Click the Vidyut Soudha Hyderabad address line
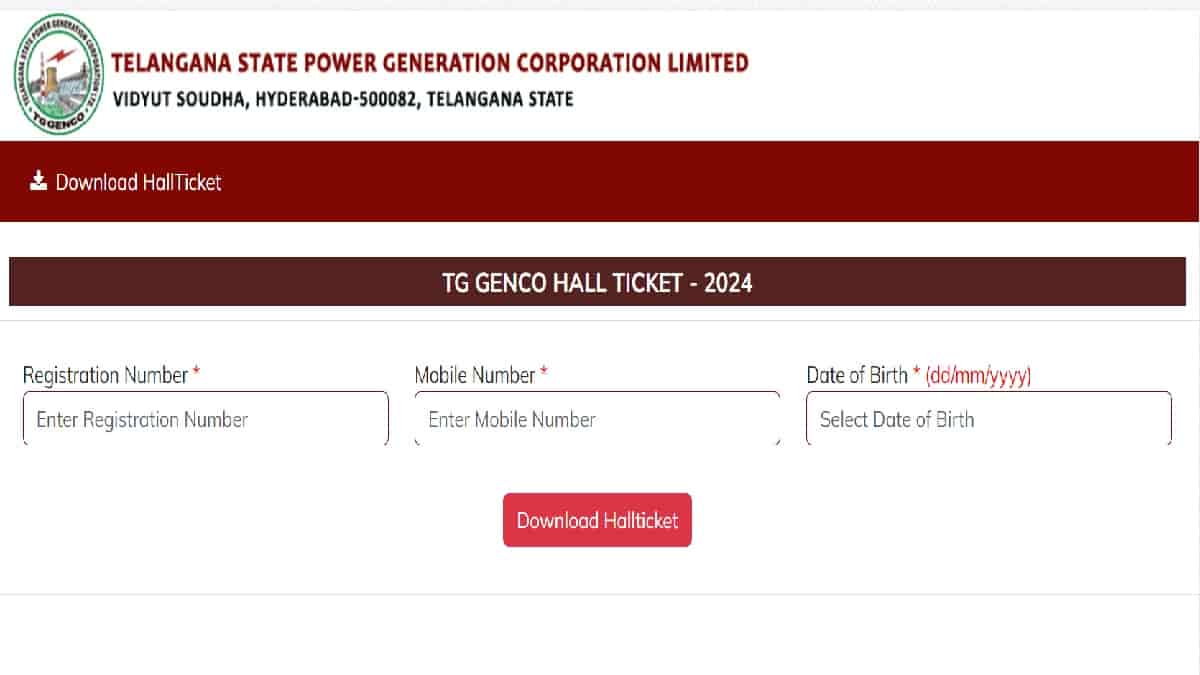Viewport: 1200px width, 675px height. [343, 99]
